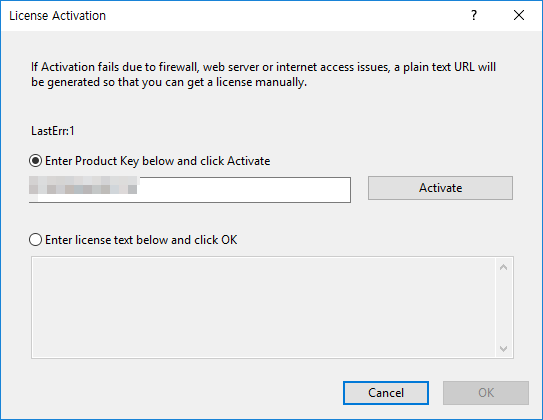Click inside the license text area

(263, 307)
